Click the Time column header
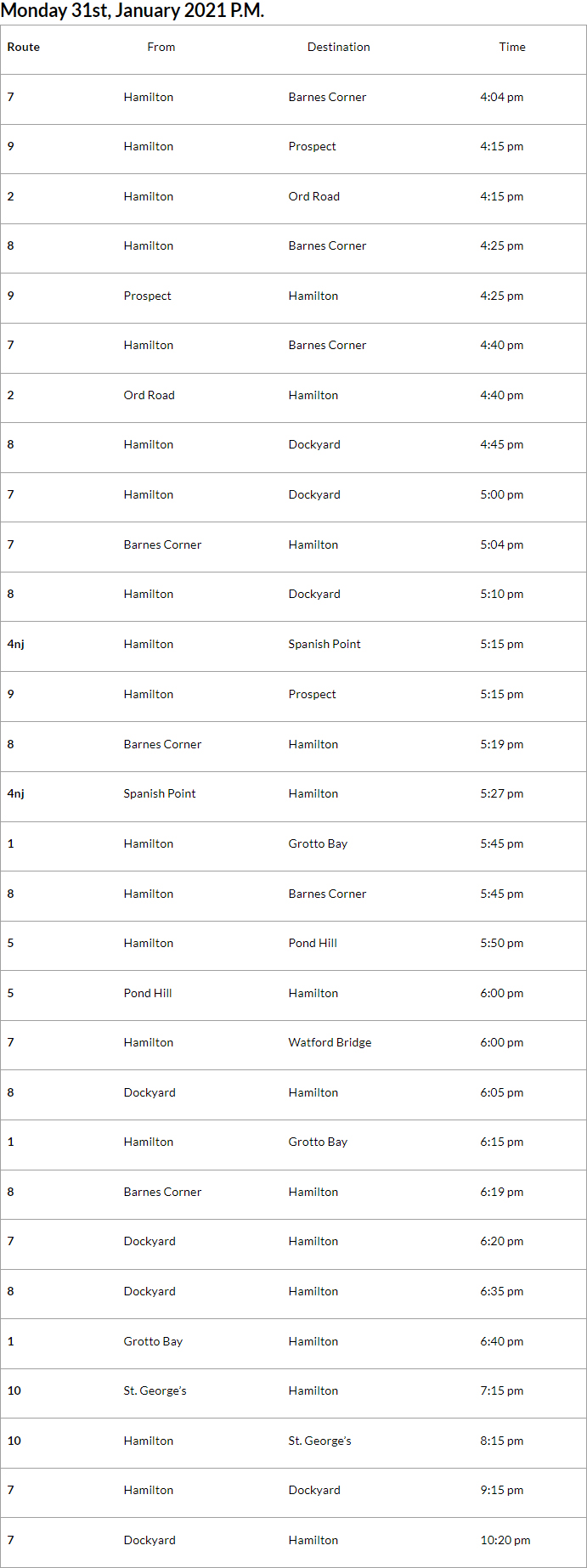Image resolution: width=587 pixels, height=1568 pixels. (511, 48)
